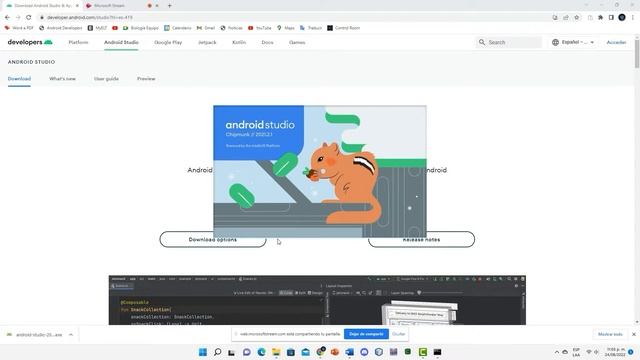
Task: Click the Download options button
Action: (213, 239)
